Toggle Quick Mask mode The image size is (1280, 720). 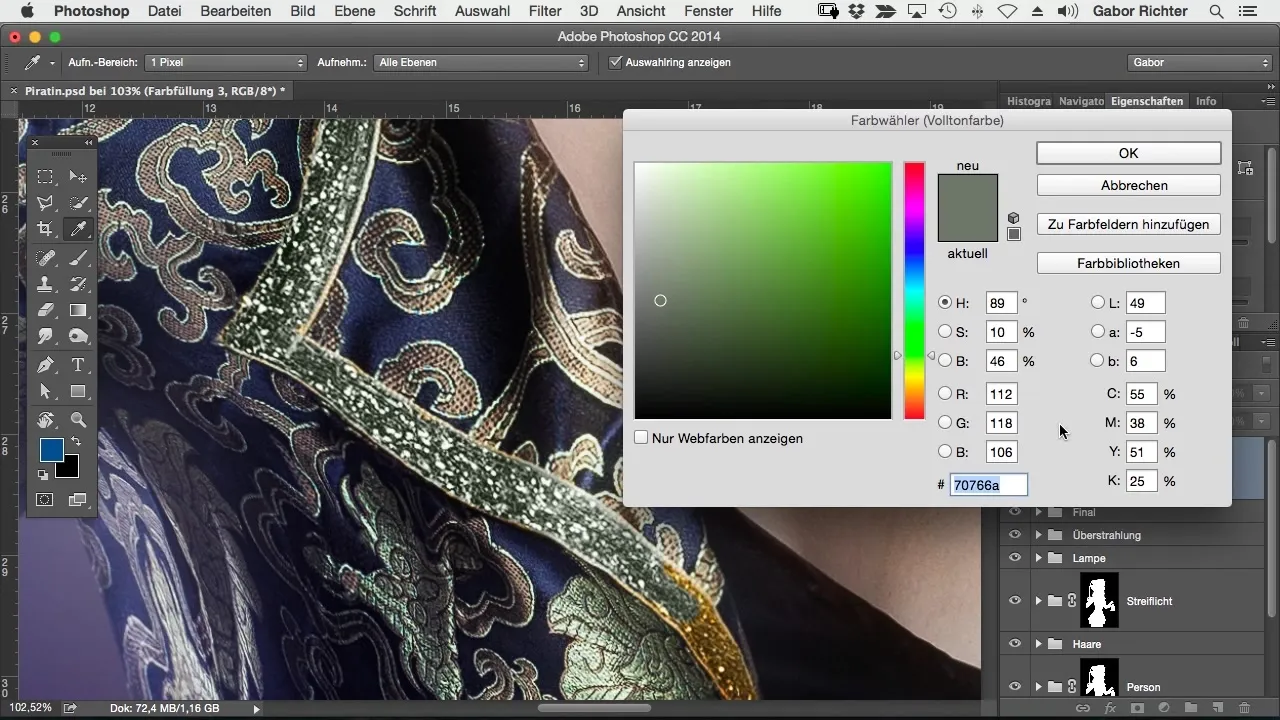(x=46, y=499)
